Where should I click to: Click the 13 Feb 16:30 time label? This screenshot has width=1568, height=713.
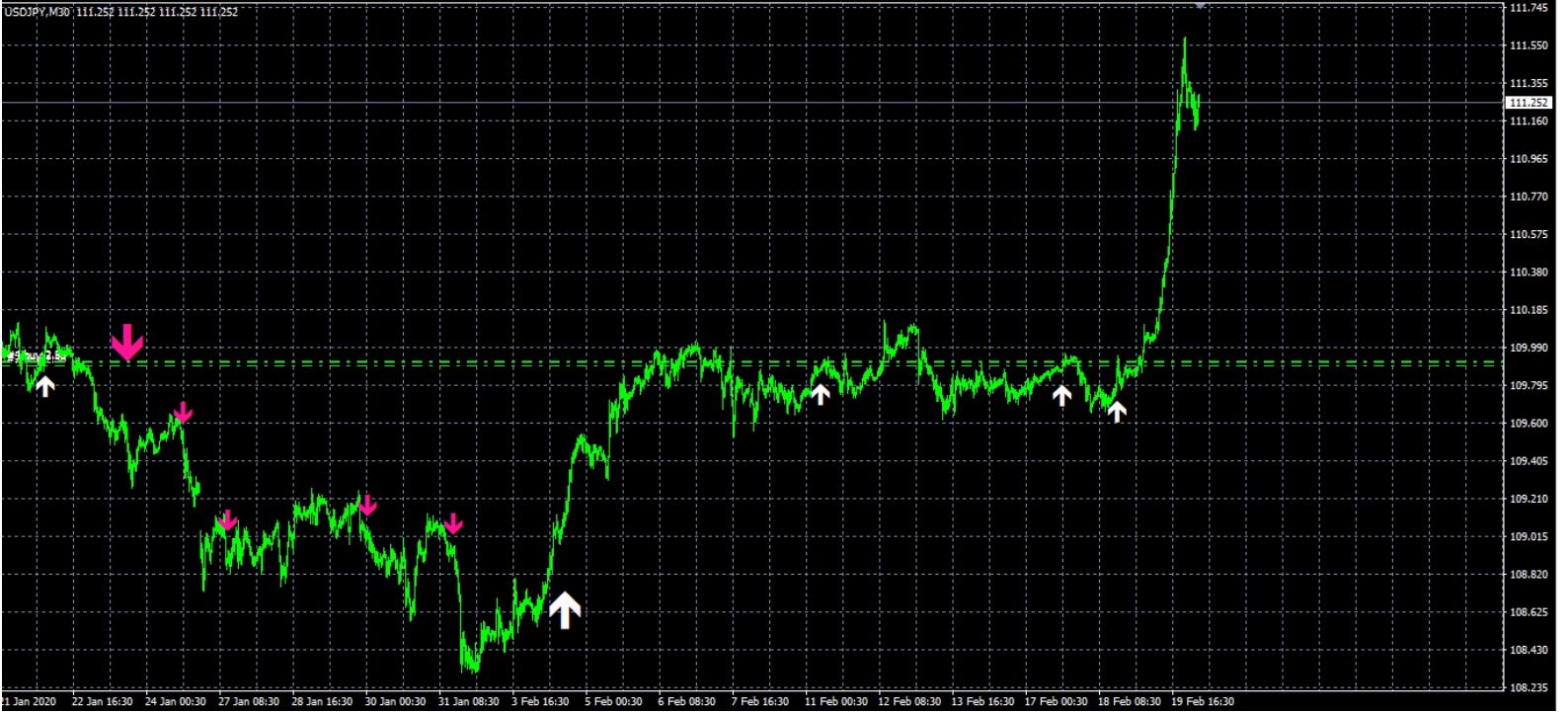[982, 702]
